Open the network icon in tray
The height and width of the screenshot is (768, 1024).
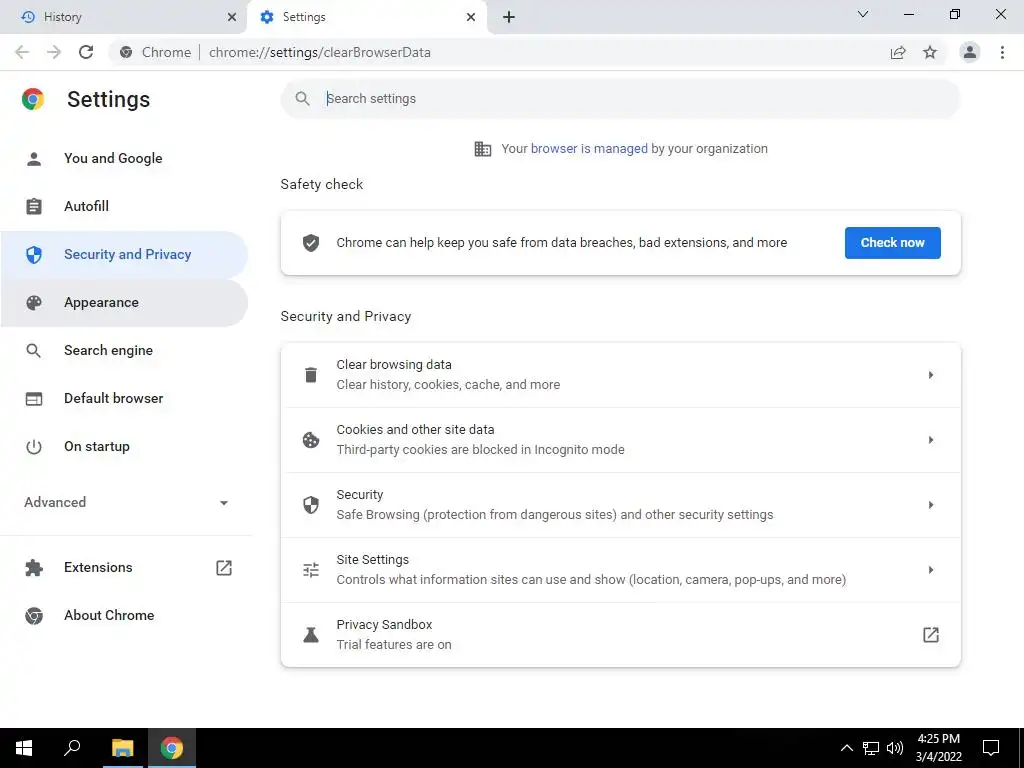pos(871,748)
